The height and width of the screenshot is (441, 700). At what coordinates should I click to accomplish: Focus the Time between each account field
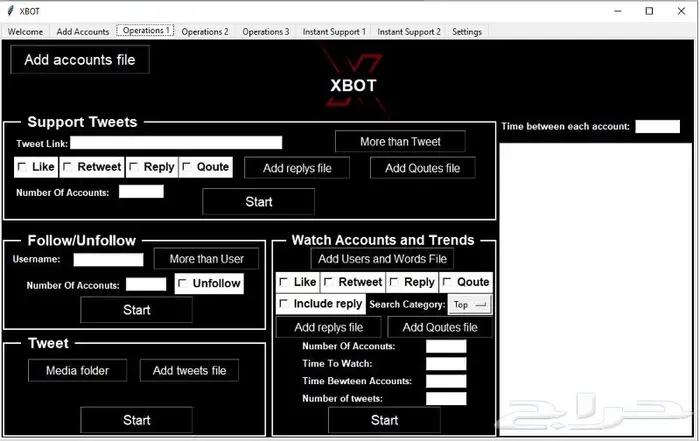pos(658,126)
